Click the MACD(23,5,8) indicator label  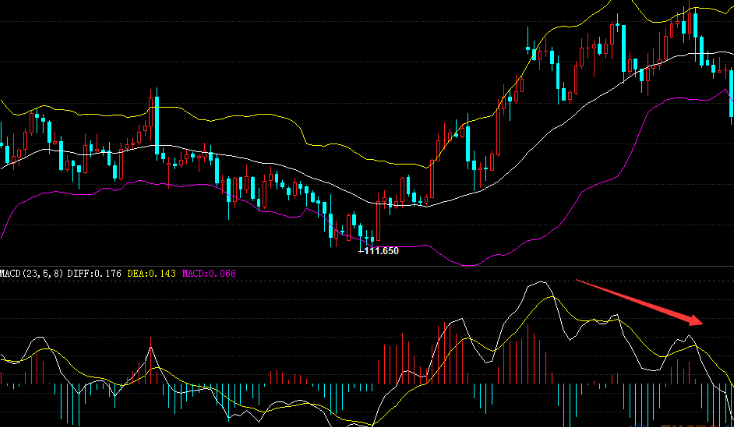click(x=32, y=272)
